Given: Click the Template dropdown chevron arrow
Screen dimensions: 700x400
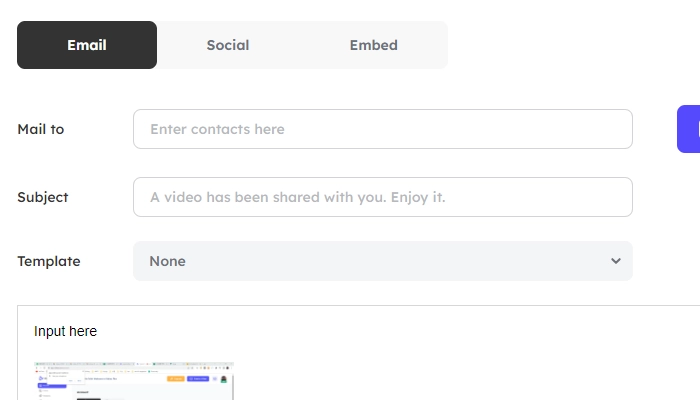Looking at the screenshot, I should point(615,261).
